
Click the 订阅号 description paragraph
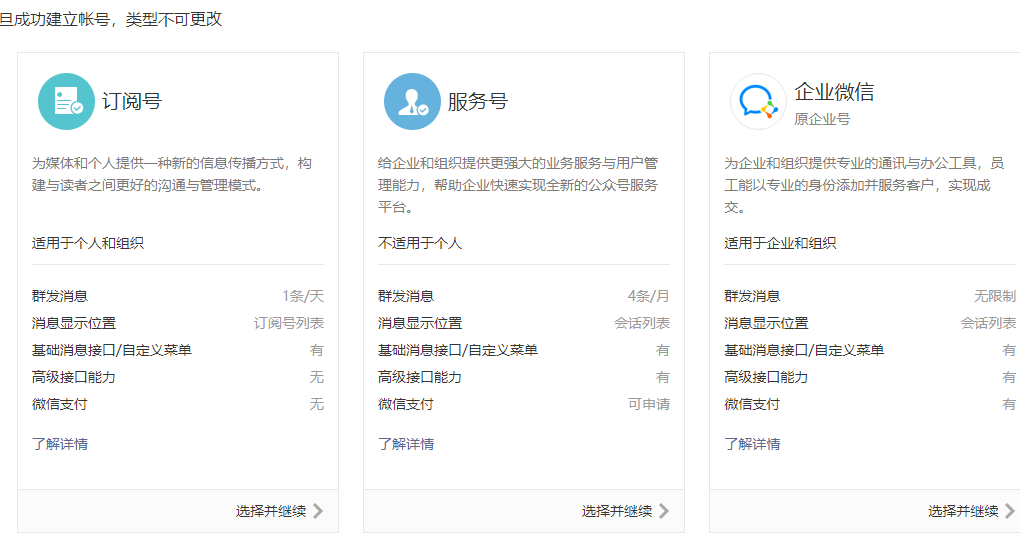tap(172, 174)
